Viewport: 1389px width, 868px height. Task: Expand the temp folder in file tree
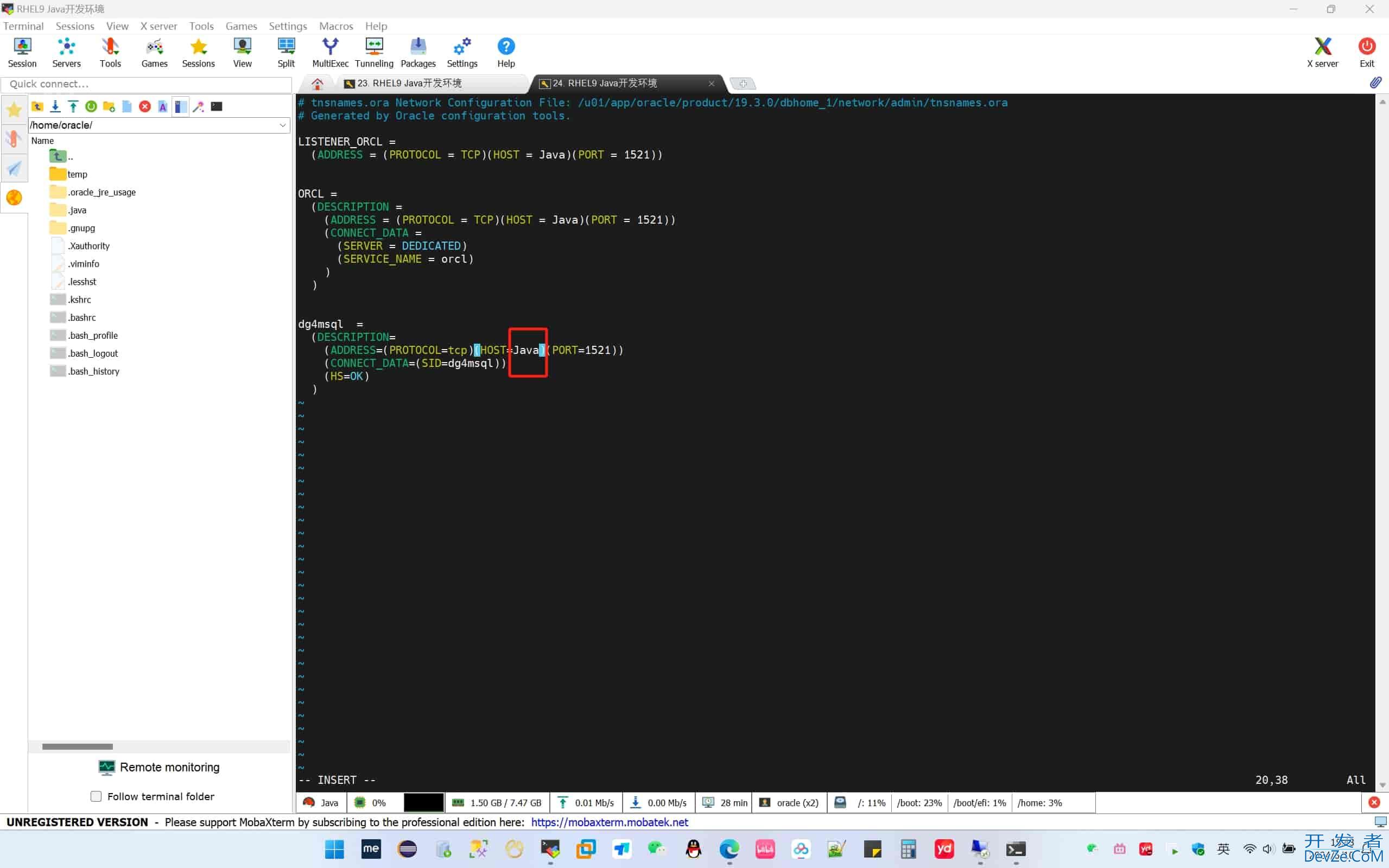(77, 174)
